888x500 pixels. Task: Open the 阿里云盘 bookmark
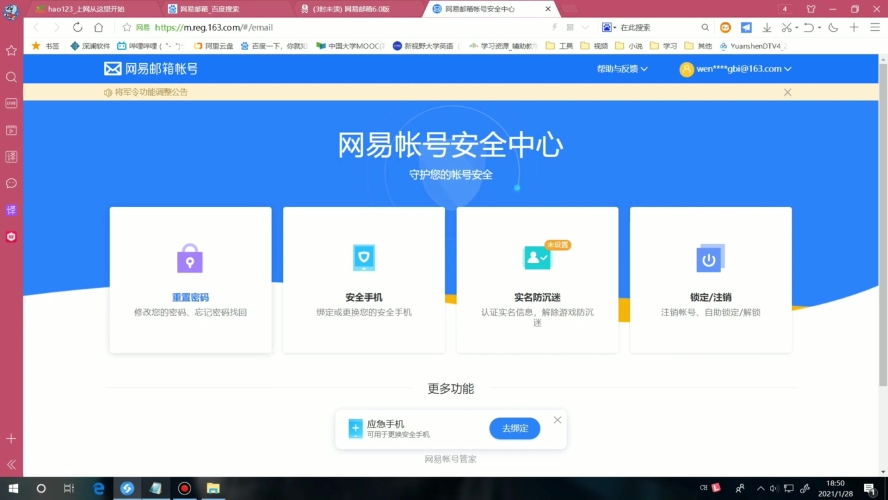point(214,46)
